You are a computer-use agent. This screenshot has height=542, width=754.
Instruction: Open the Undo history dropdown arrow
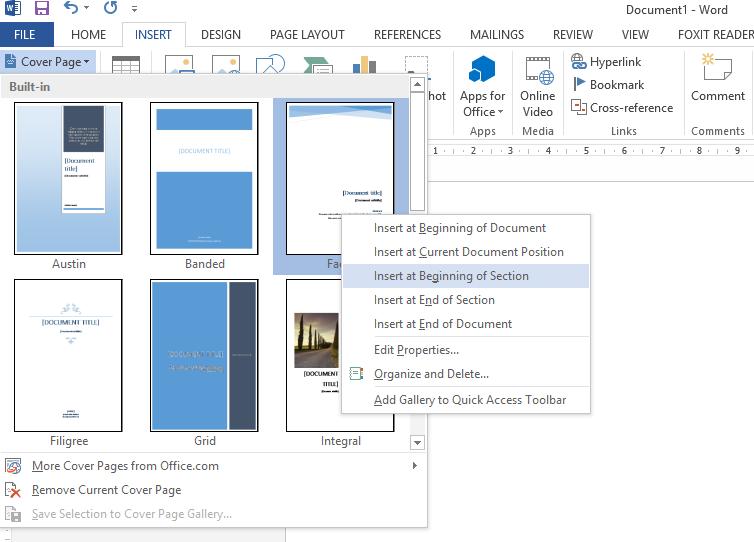coord(87,8)
